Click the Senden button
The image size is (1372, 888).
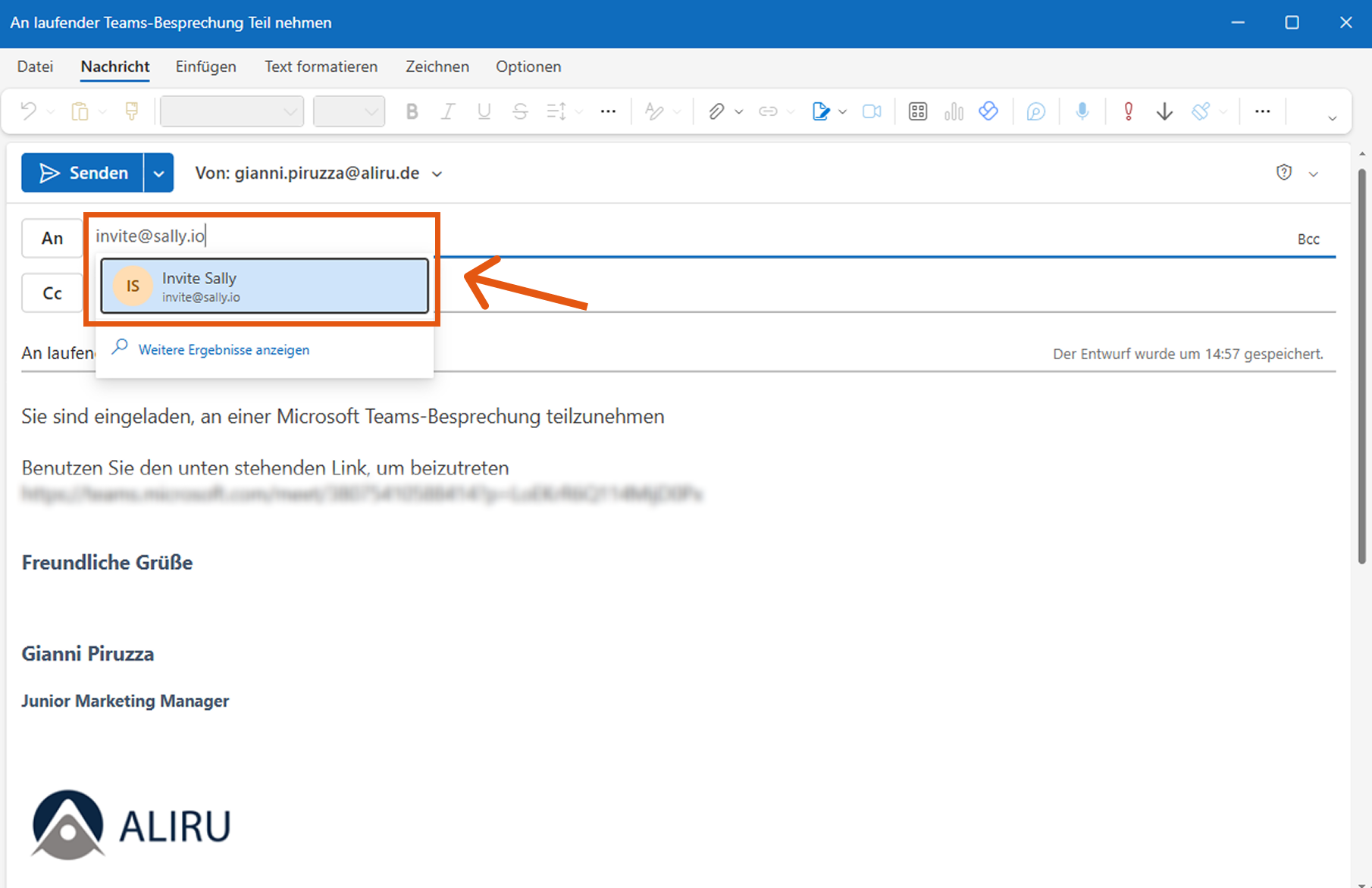click(83, 173)
